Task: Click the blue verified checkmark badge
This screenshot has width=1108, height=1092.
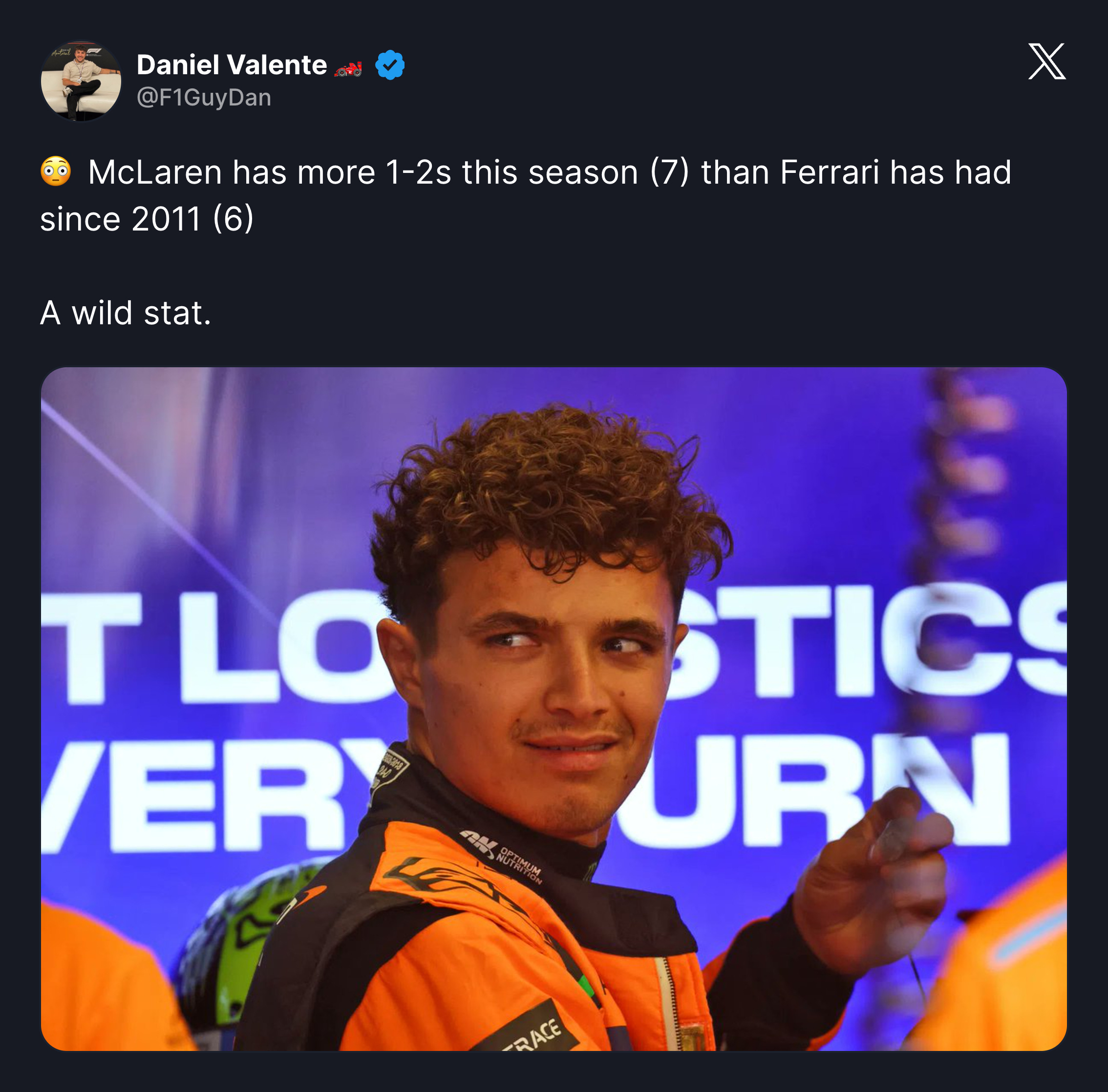Action: click(390, 65)
